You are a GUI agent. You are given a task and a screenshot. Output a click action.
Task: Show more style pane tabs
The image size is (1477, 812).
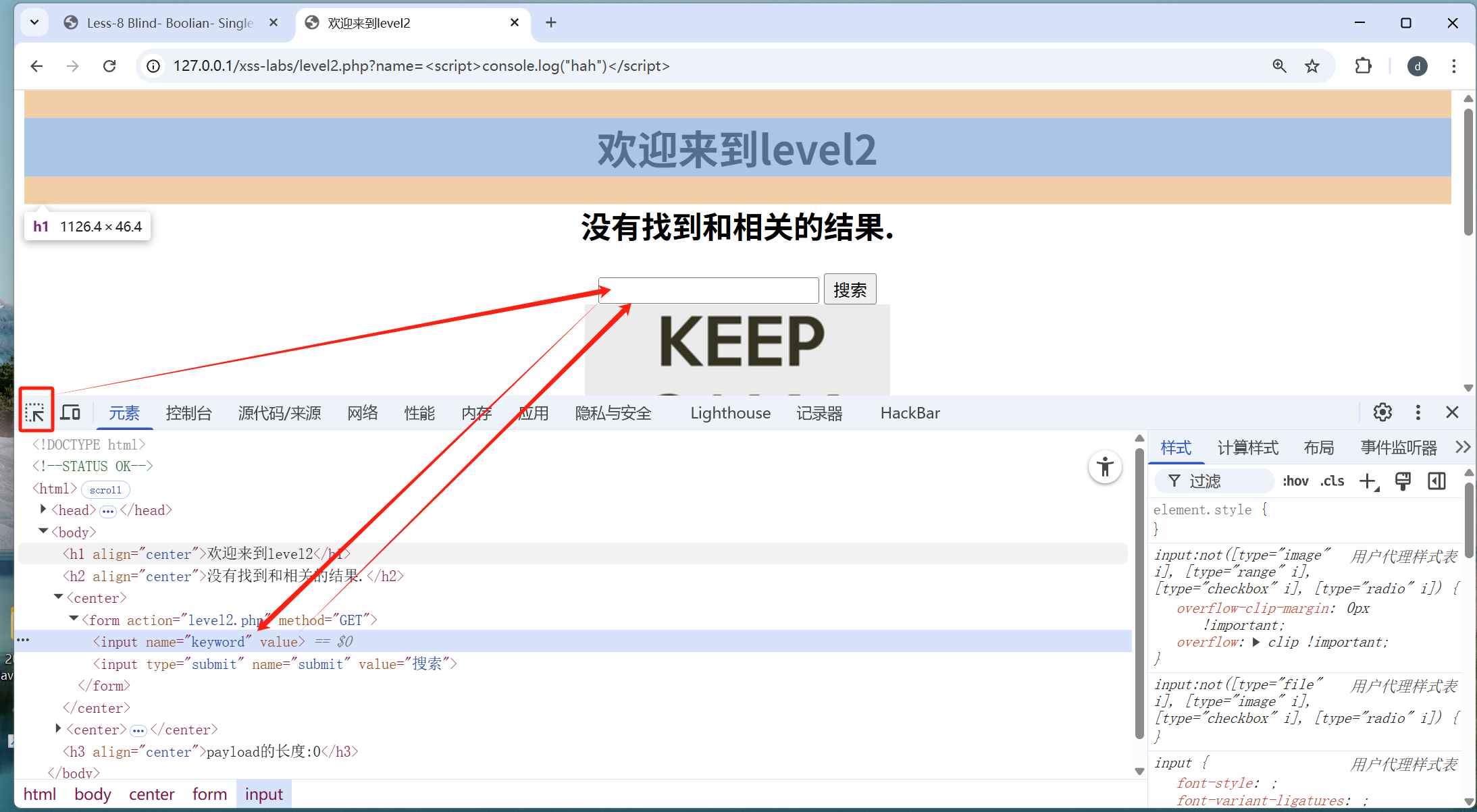click(1463, 448)
